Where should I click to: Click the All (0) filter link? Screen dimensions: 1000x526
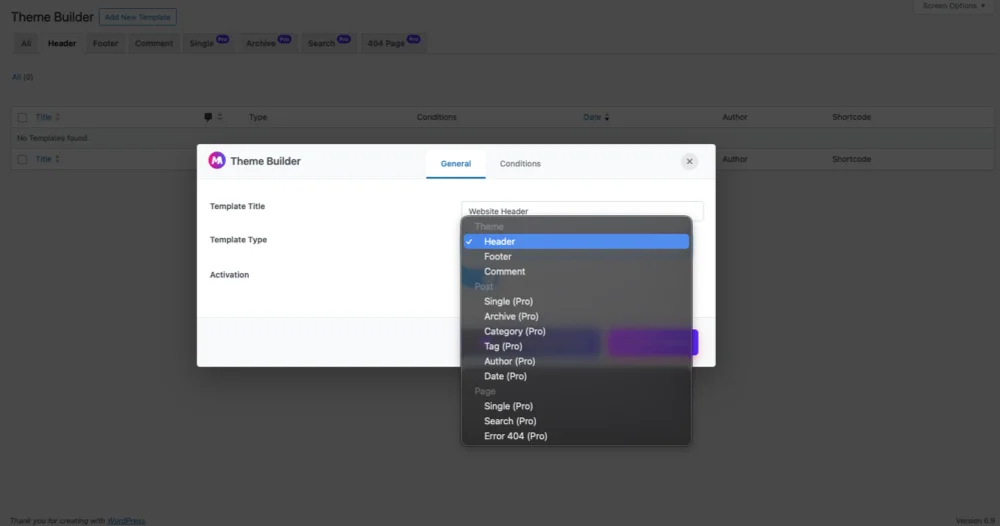pyautogui.click(x=22, y=77)
